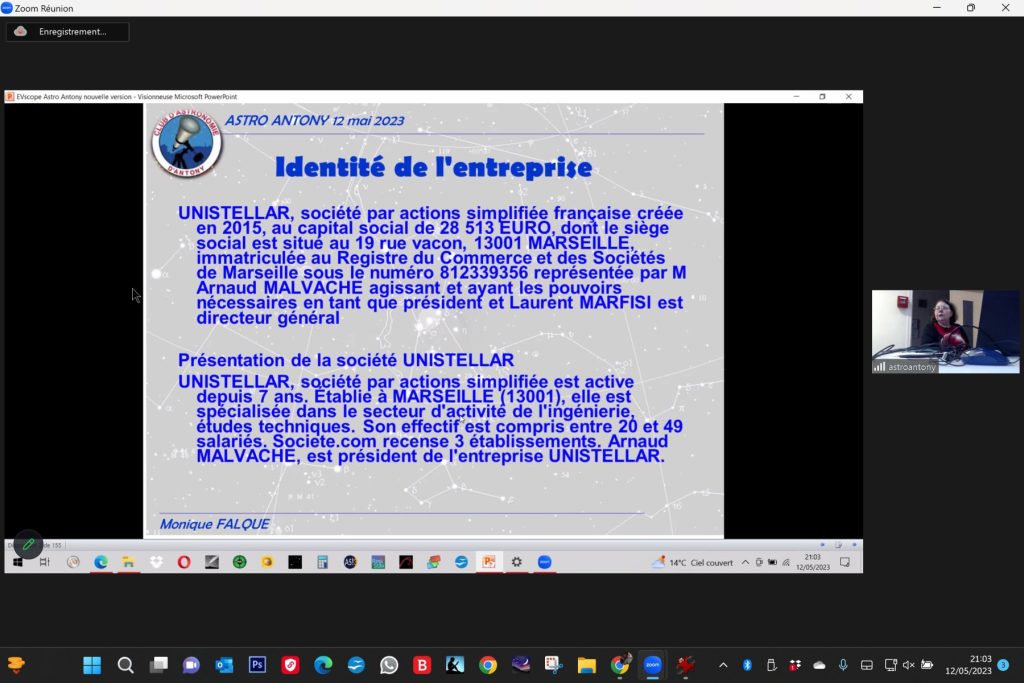Click ASTRO ANTONY 12 mai 2023 header
The image size is (1024, 683).
click(x=314, y=120)
